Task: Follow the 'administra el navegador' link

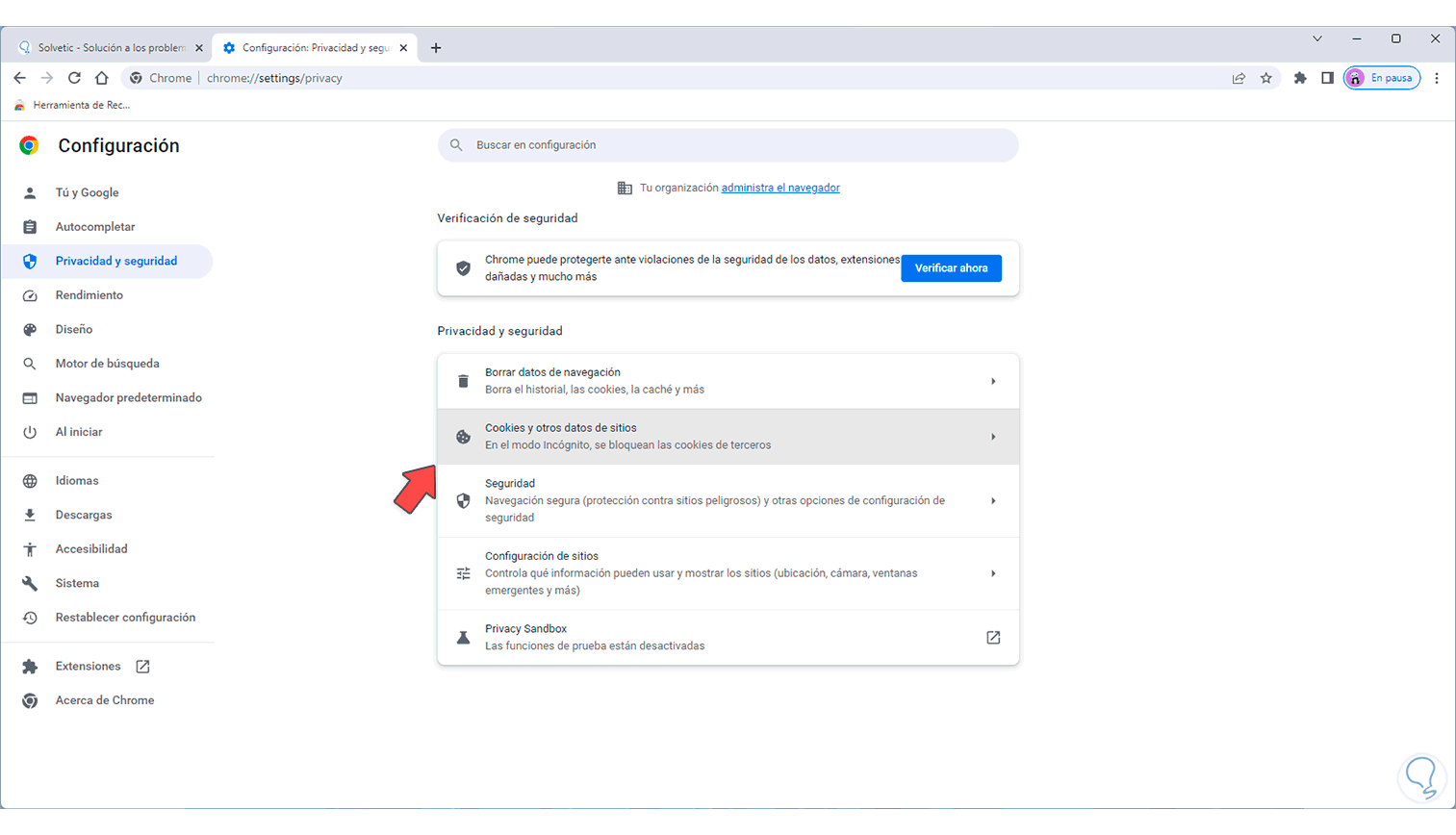Action: pos(780,188)
